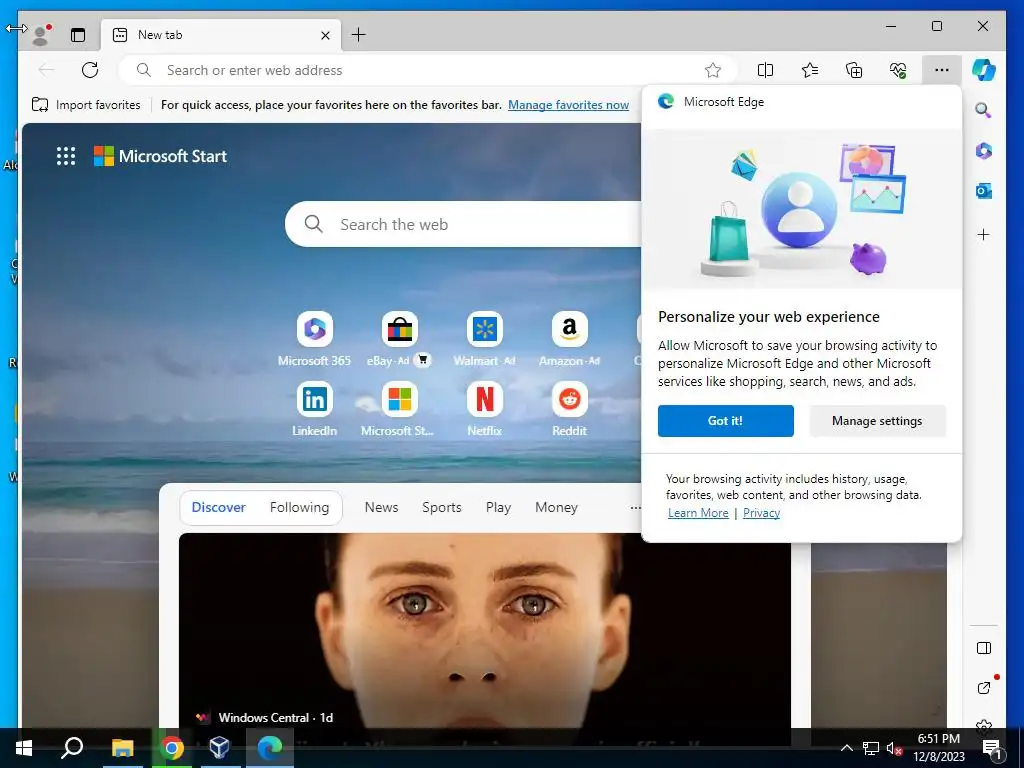Open Settings and more ellipsis menu
The height and width of the screenshot is (768, 1024).
click(x=941, y=70)
